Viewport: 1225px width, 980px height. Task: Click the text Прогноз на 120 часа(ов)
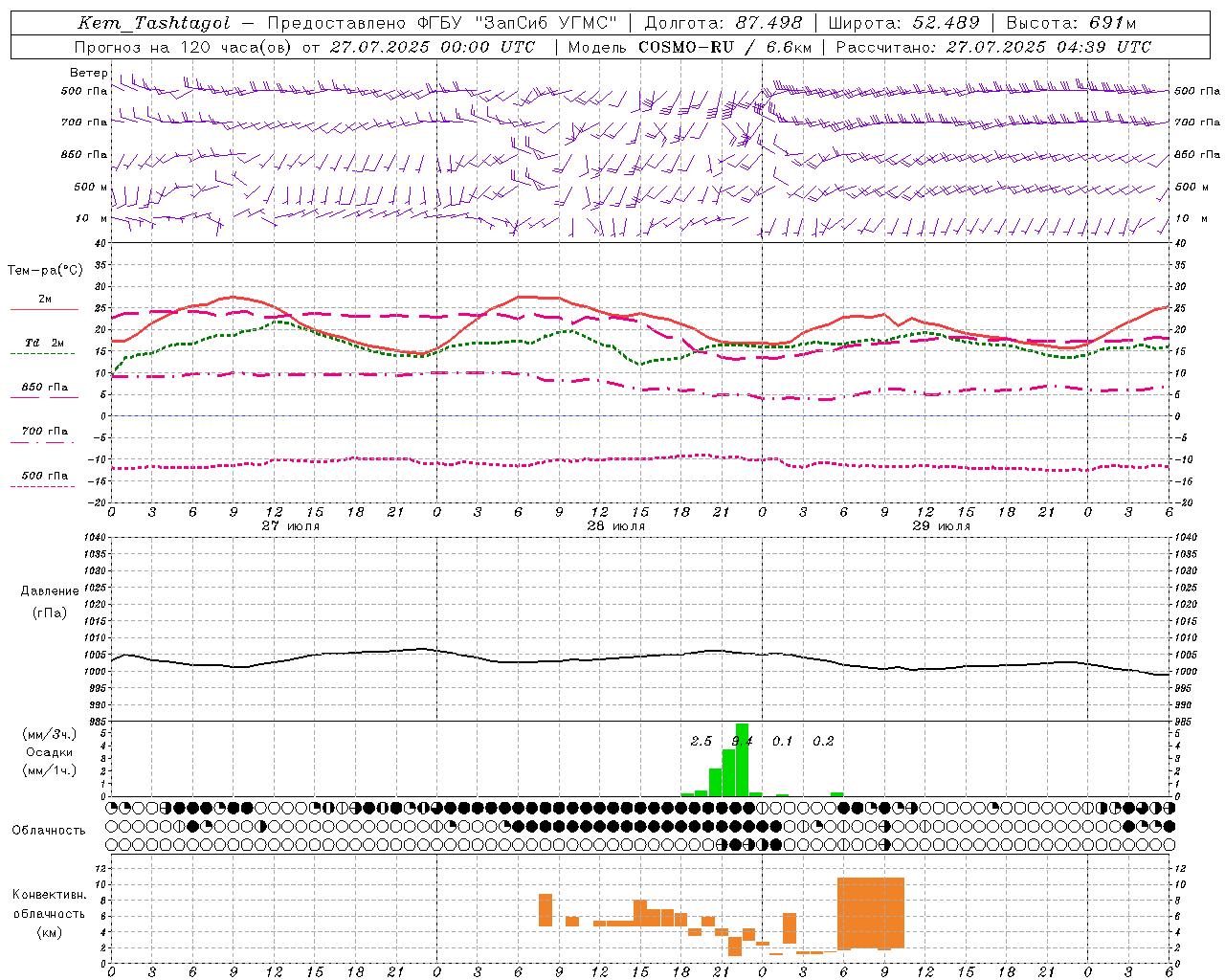pyautogui.click(x=183, y=47)
